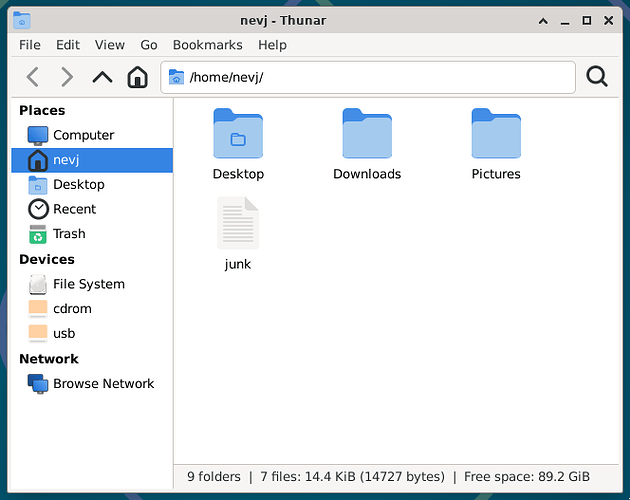630x500 pixels.
Task: Open the Help menu
Action: coord(272,45)
